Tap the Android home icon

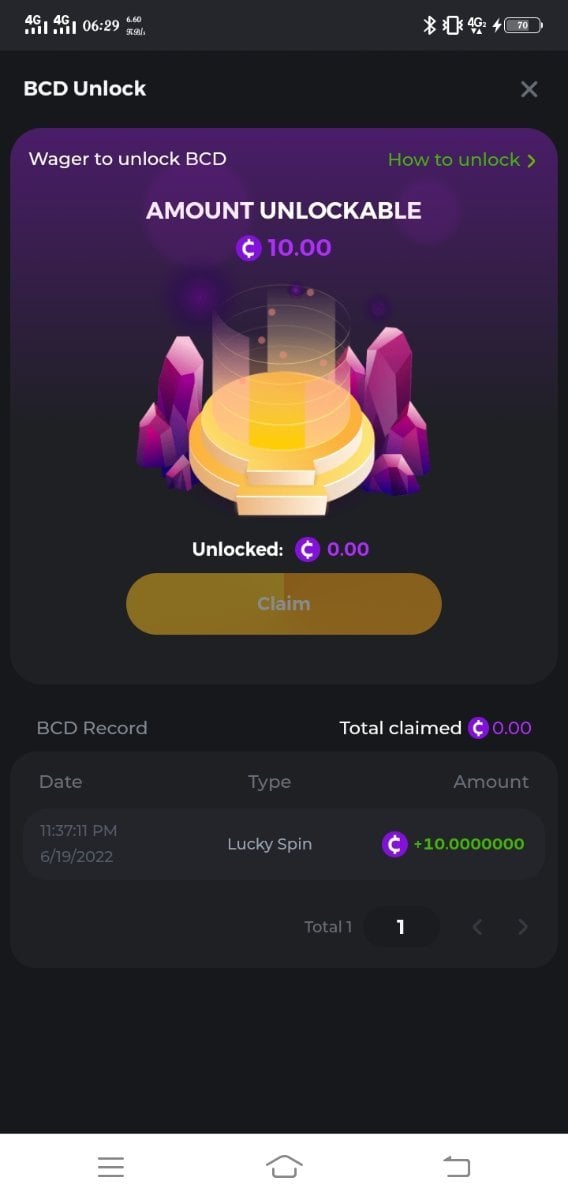(x=284, y=1166)
